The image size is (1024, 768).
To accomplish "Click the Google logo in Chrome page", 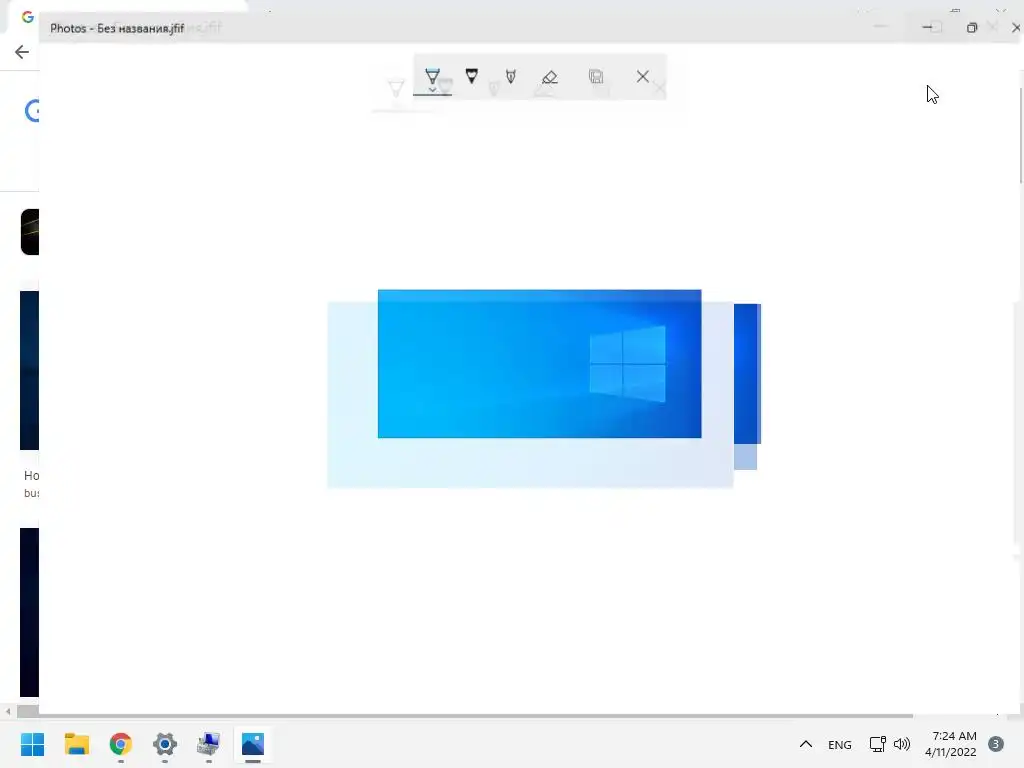I will point(31,111).
